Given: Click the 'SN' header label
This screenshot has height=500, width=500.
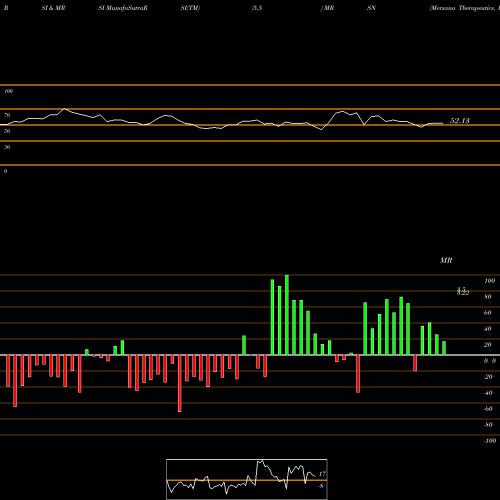Looking at the screenshot, I should (x=371, y=8).
